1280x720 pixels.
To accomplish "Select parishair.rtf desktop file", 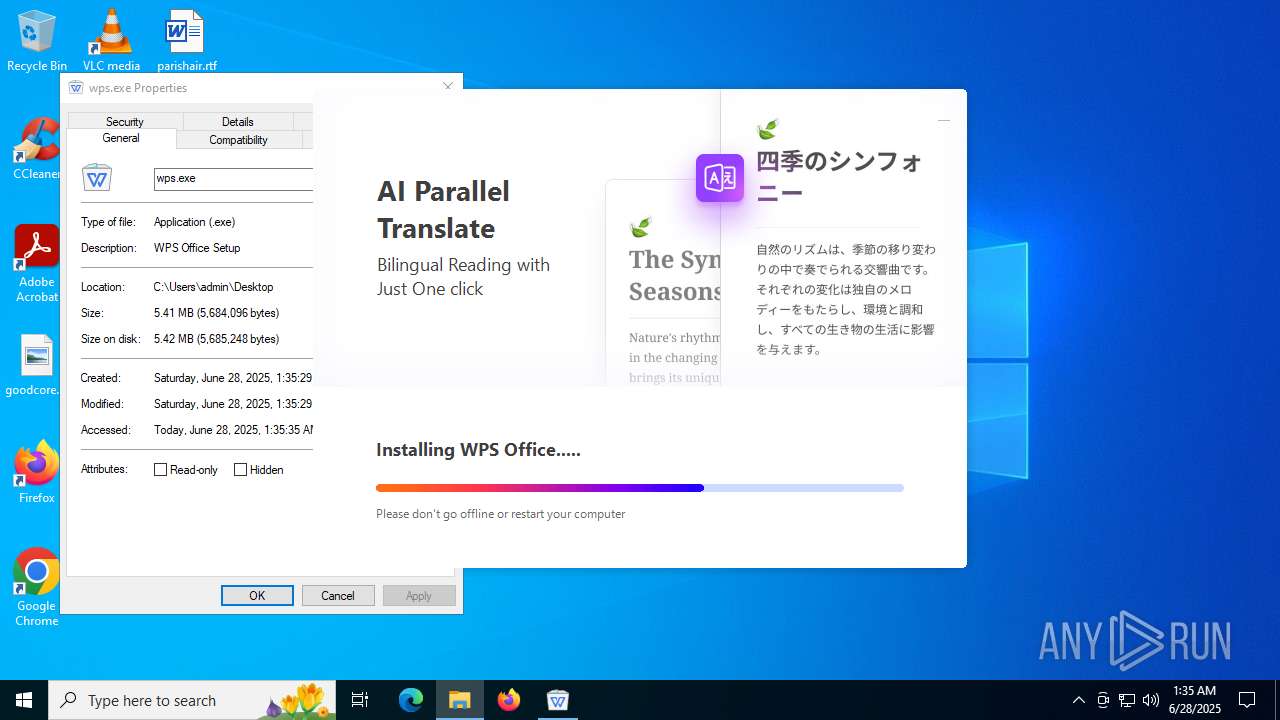I will (186, 40).
